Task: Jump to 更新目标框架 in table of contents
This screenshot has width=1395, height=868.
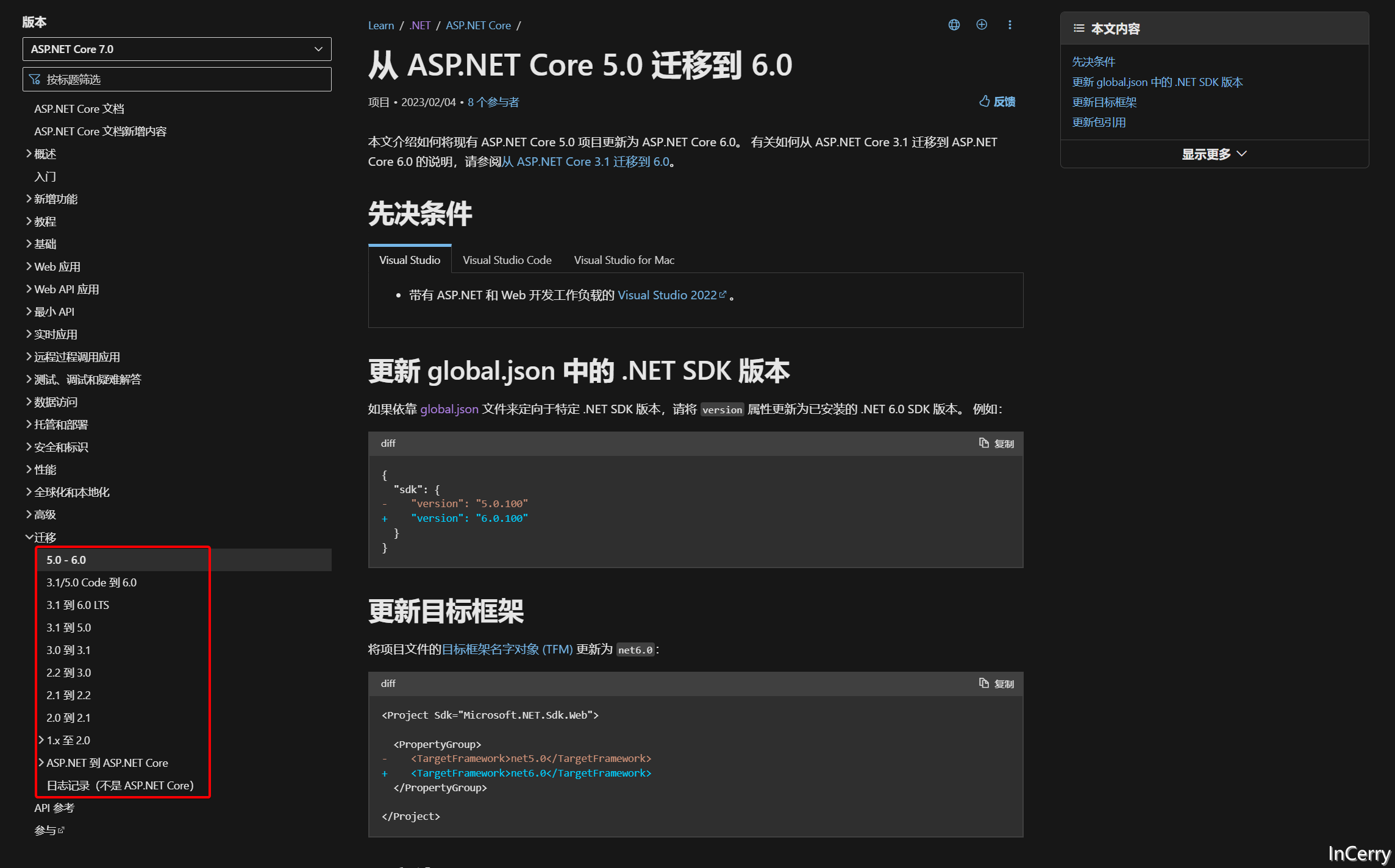Action: pyautogui.click(x=1104, y=102)
